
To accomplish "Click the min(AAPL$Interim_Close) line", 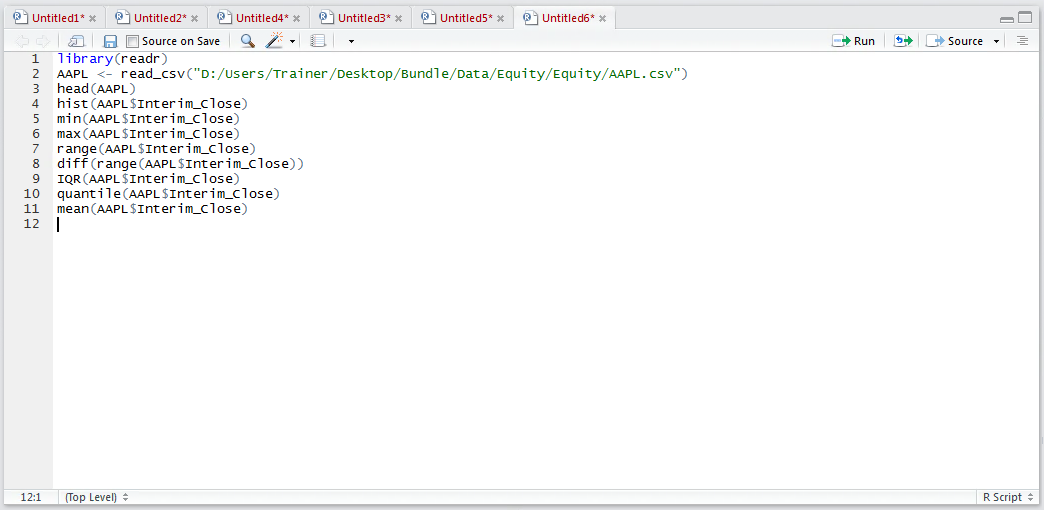I will tap(148, 119).
